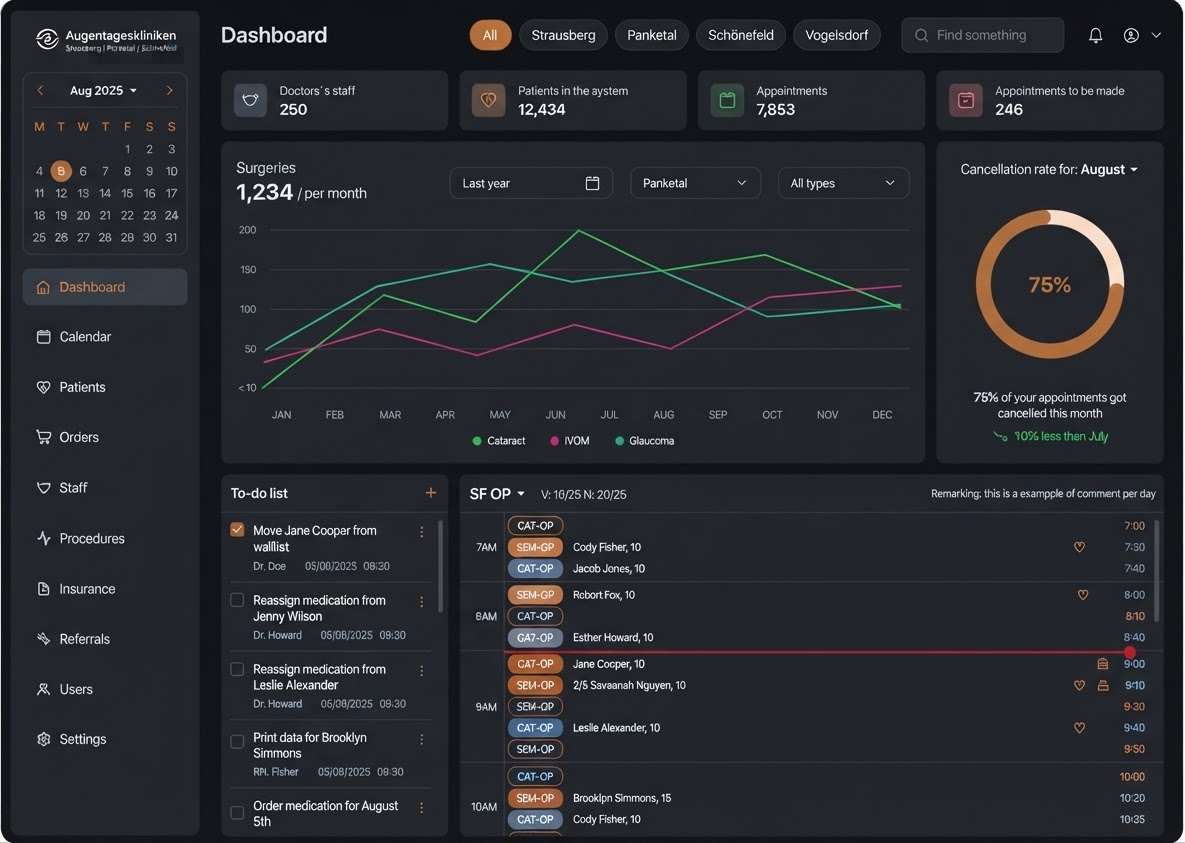The image size is (1185, 843).
Task: Select the Vogelsdorf location filter
Action: coord(837,35)
